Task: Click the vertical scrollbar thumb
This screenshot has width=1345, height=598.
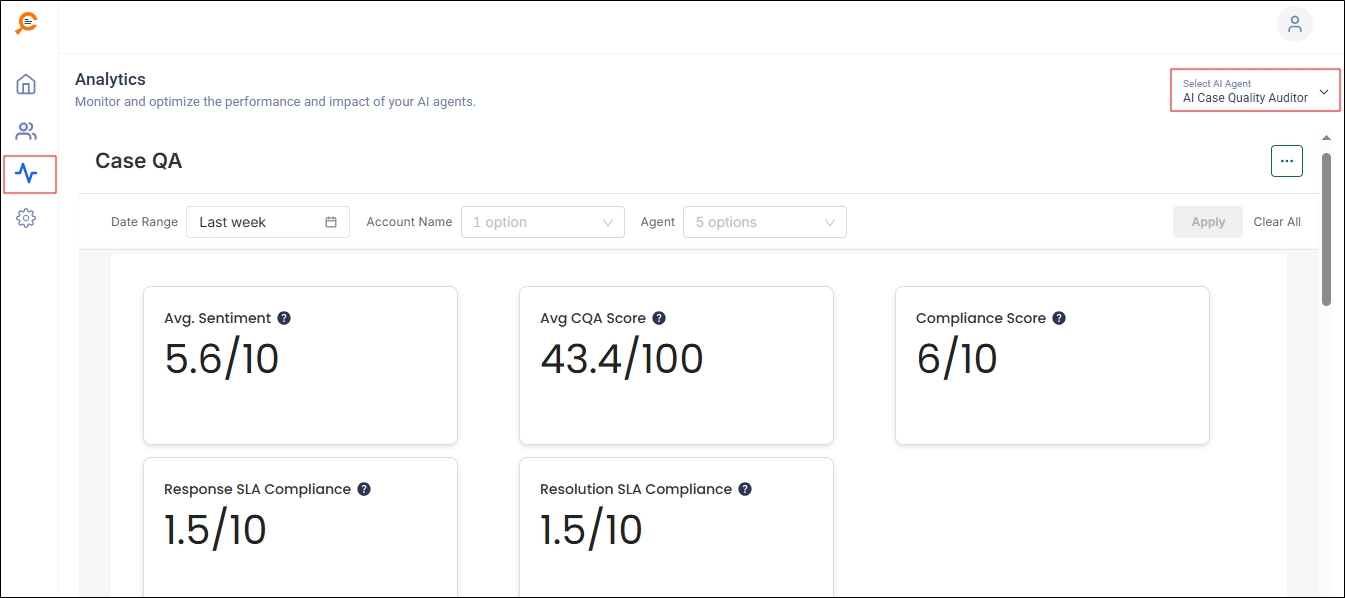Action: pyautogui.click(x=1326, y=228)
